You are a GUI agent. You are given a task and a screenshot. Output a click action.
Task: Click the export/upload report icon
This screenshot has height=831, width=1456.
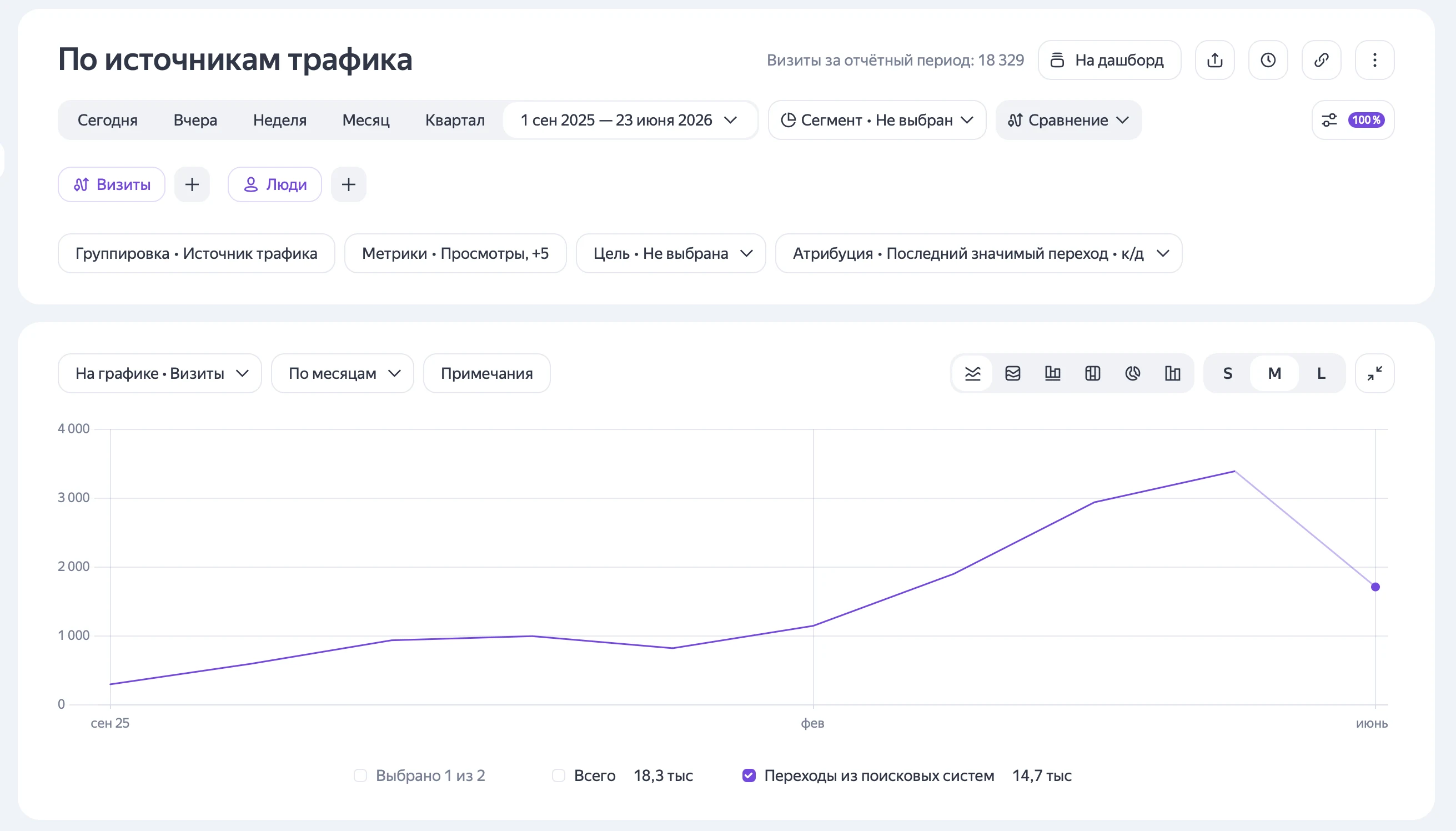click(1214, 60)
